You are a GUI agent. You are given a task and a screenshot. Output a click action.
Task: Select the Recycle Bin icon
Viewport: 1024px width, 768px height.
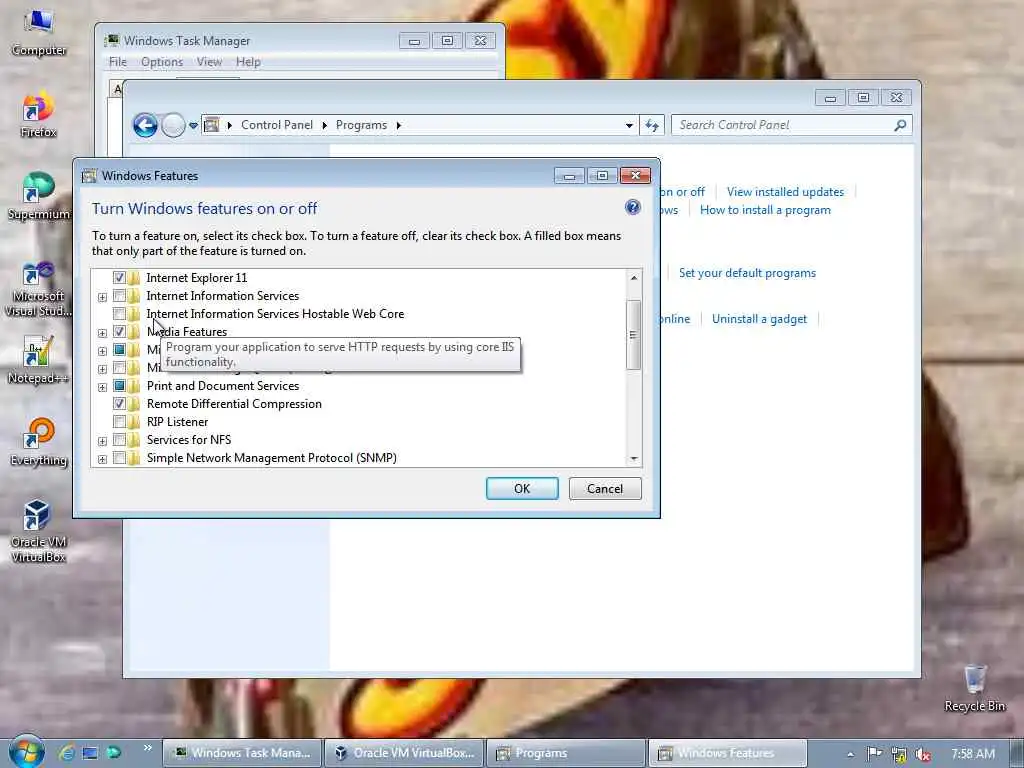pos(974,687)
